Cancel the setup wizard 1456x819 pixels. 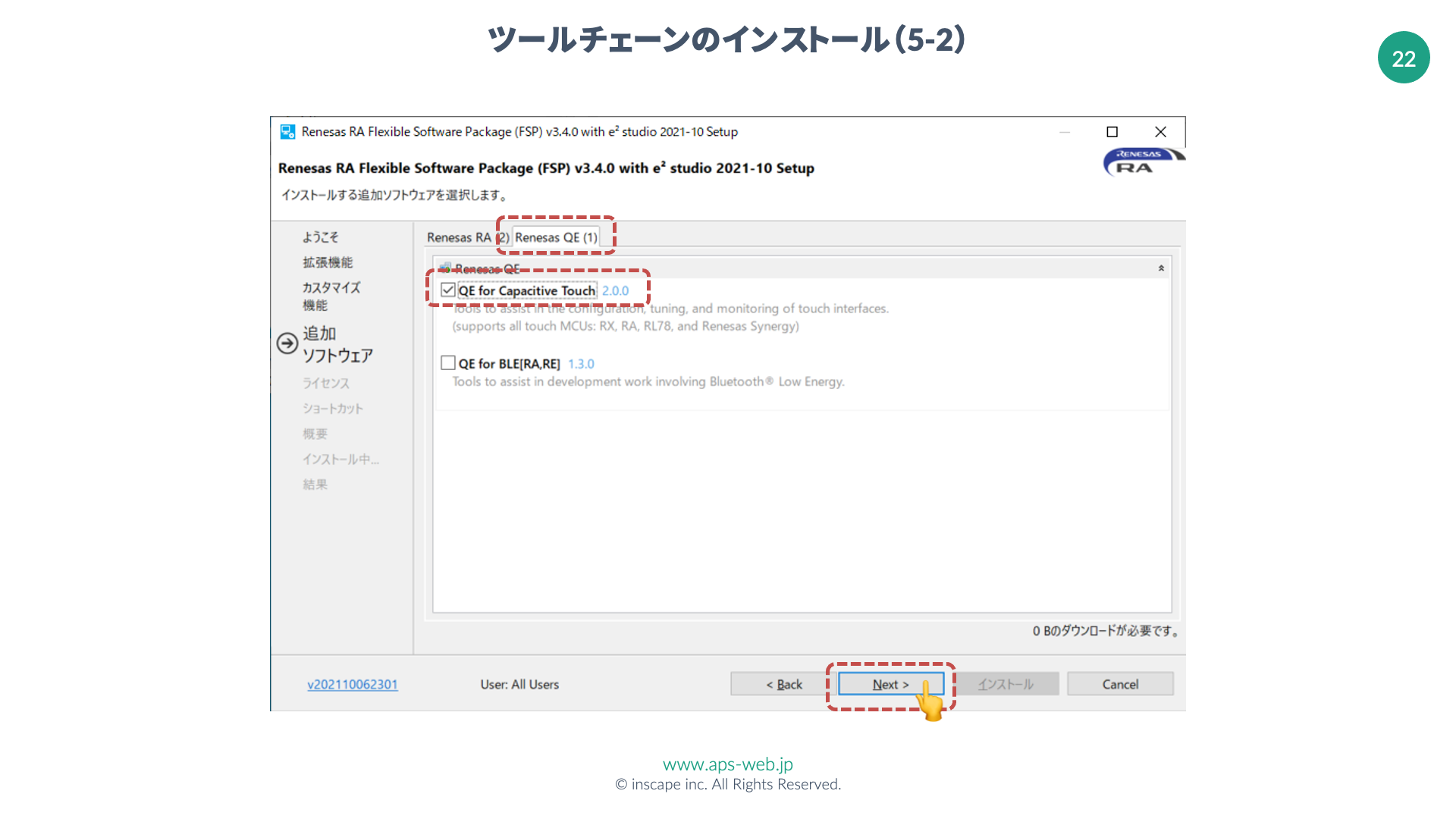click(x=1120, y=684)
